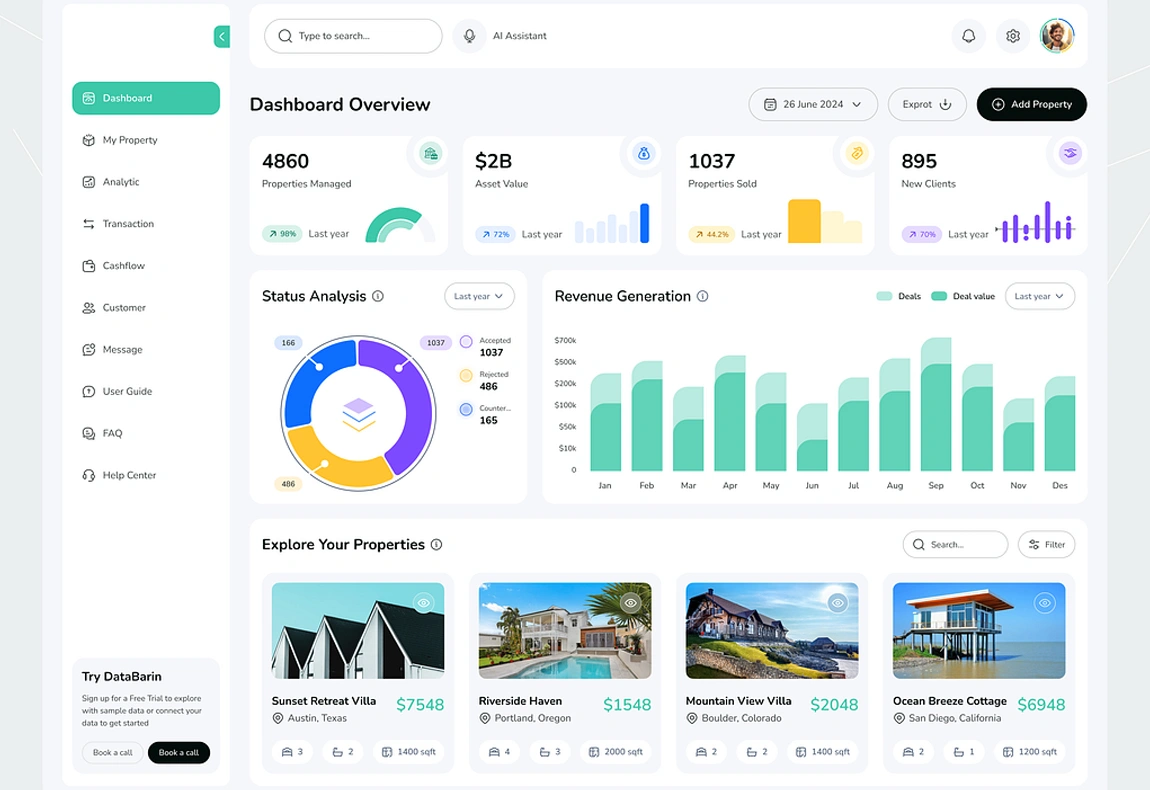Click the top Type to search field
This screenshot has height=790, width=1150.
coord(353,36)
